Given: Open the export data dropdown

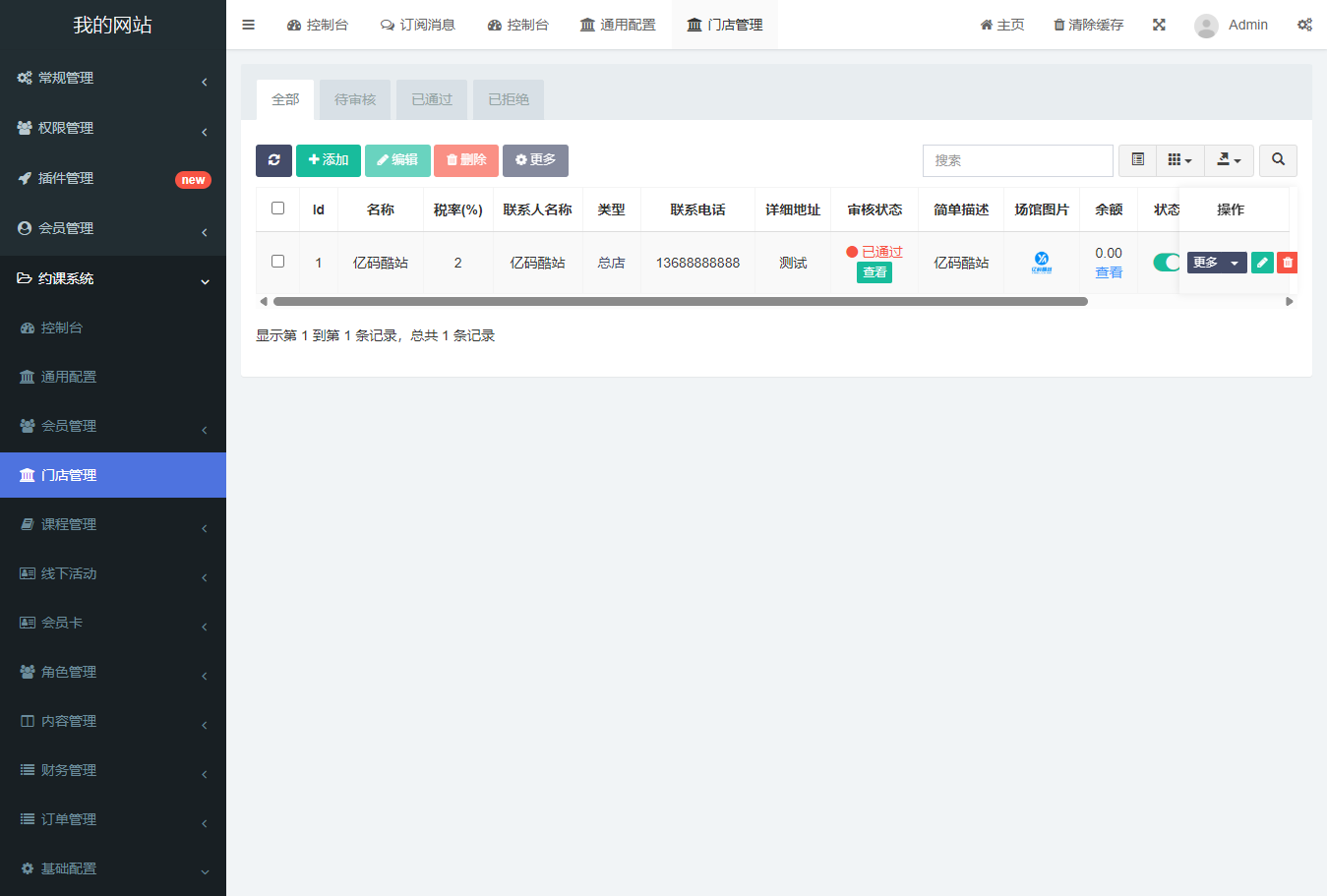Looking at the screenshot, I should (x=1229, y=160).
